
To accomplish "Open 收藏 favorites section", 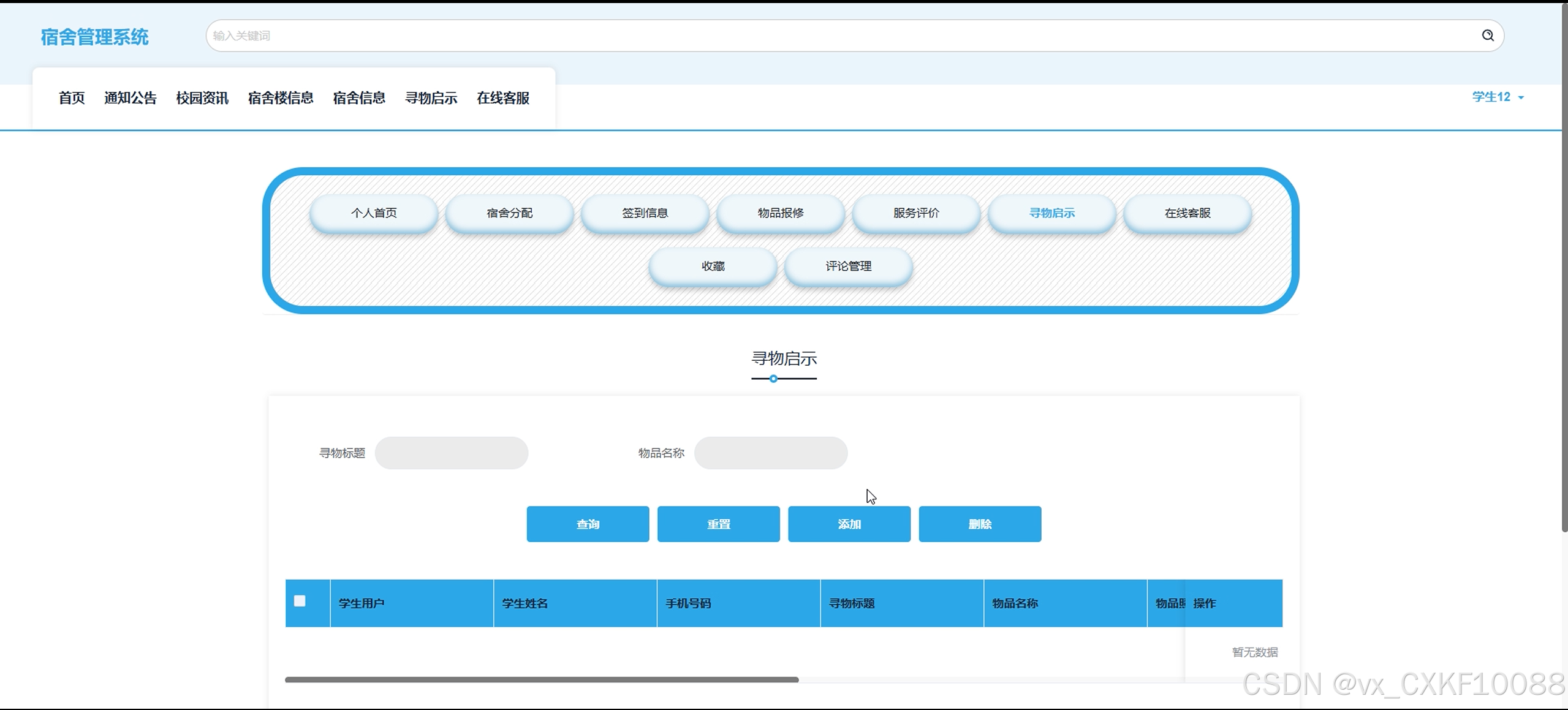I will click(713, 266).
